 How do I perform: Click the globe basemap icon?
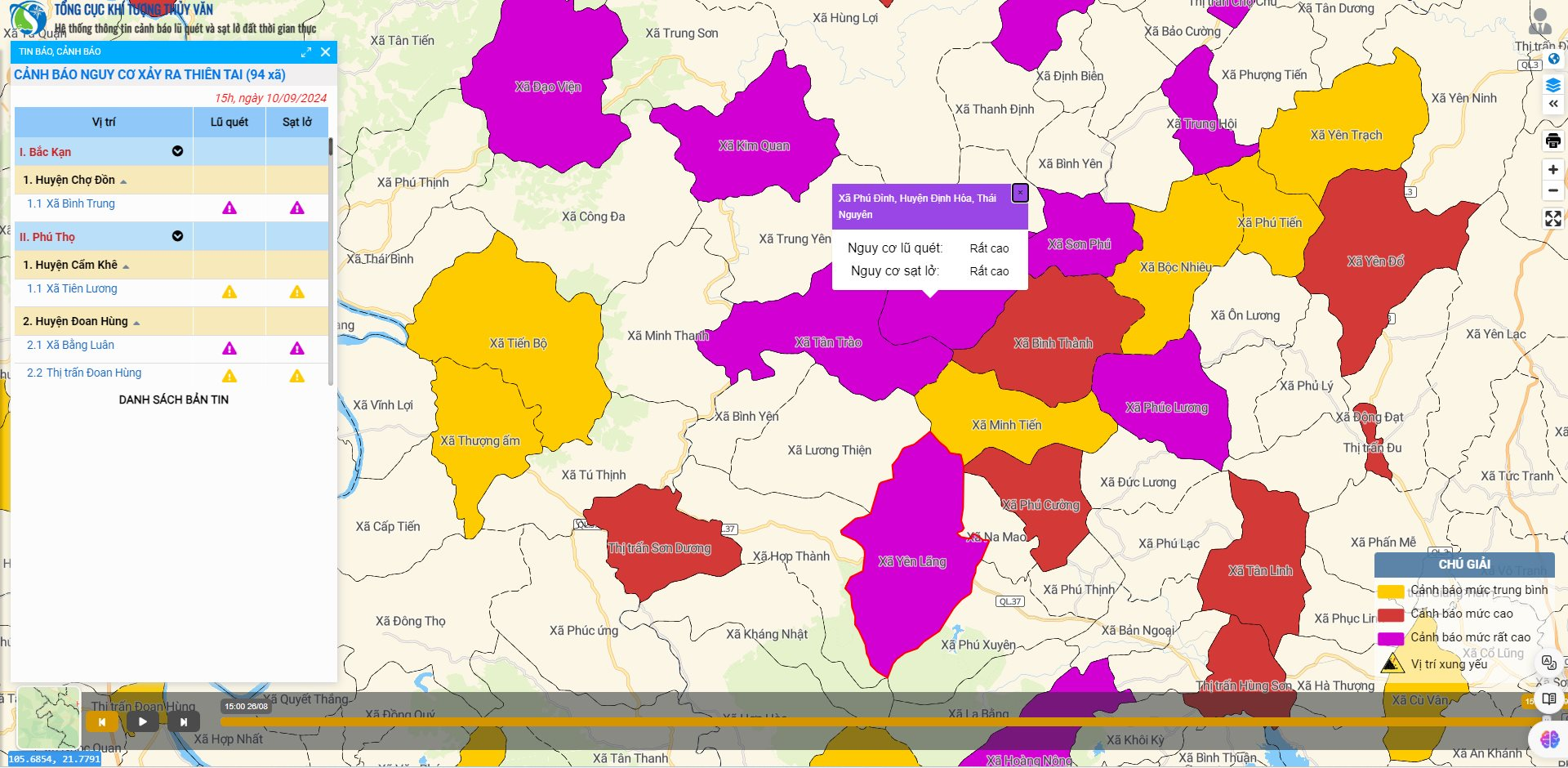1554,59
